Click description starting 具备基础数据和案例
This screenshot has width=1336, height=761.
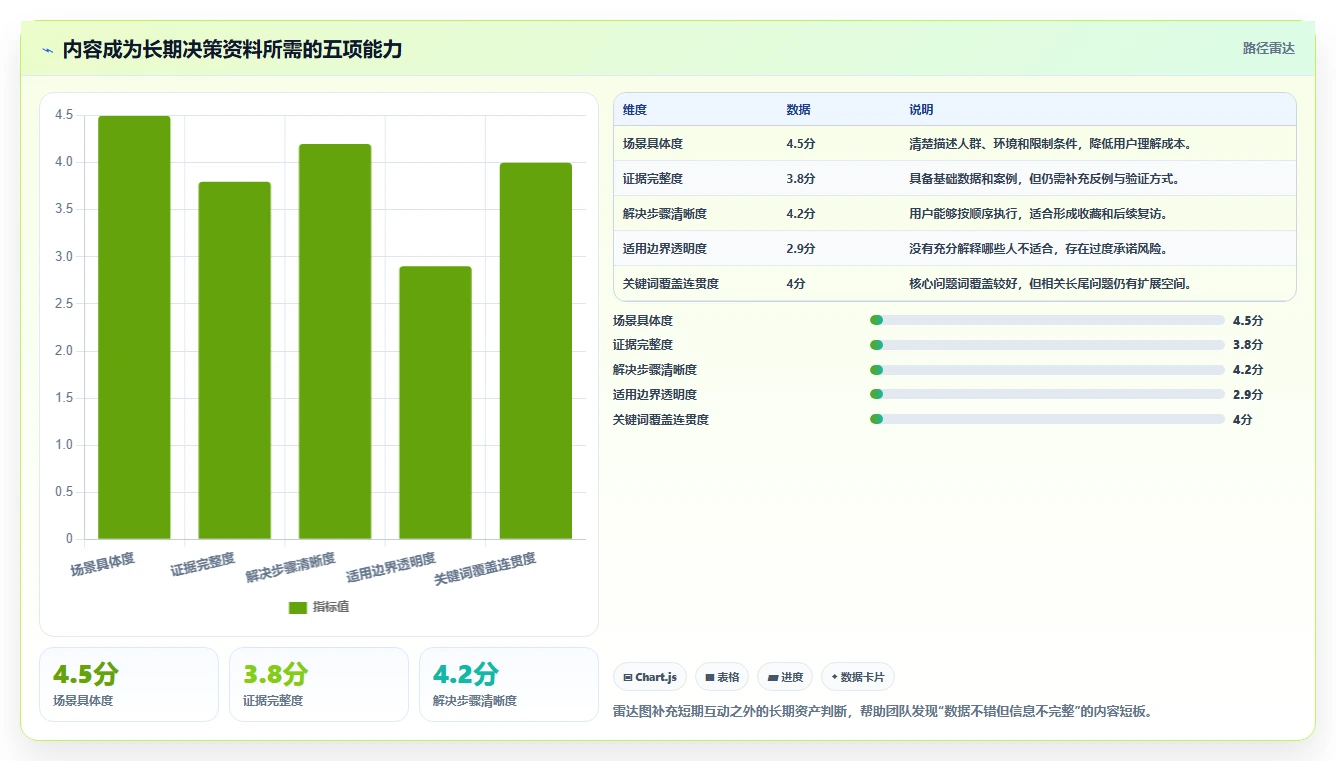1044,179
